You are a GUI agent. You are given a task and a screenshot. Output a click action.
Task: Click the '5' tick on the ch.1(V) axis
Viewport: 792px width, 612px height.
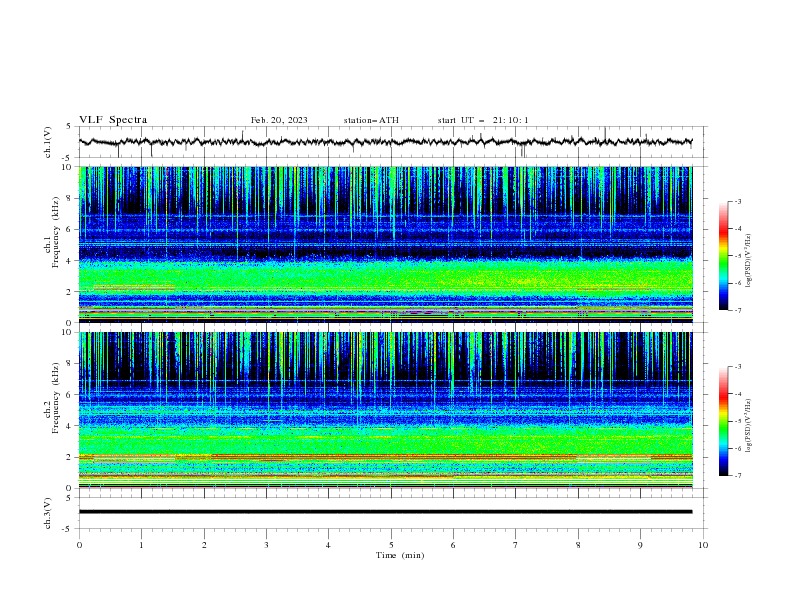click(x=70, y=127)
